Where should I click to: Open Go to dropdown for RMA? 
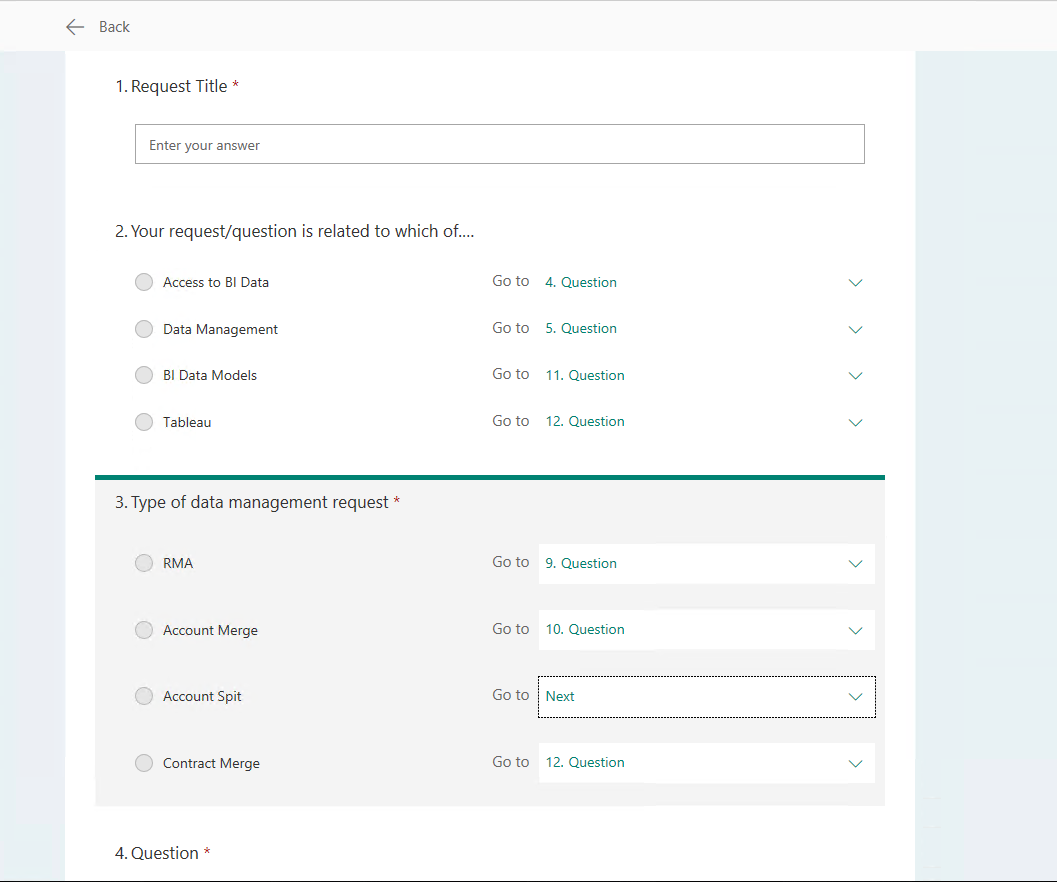point(706,563)
